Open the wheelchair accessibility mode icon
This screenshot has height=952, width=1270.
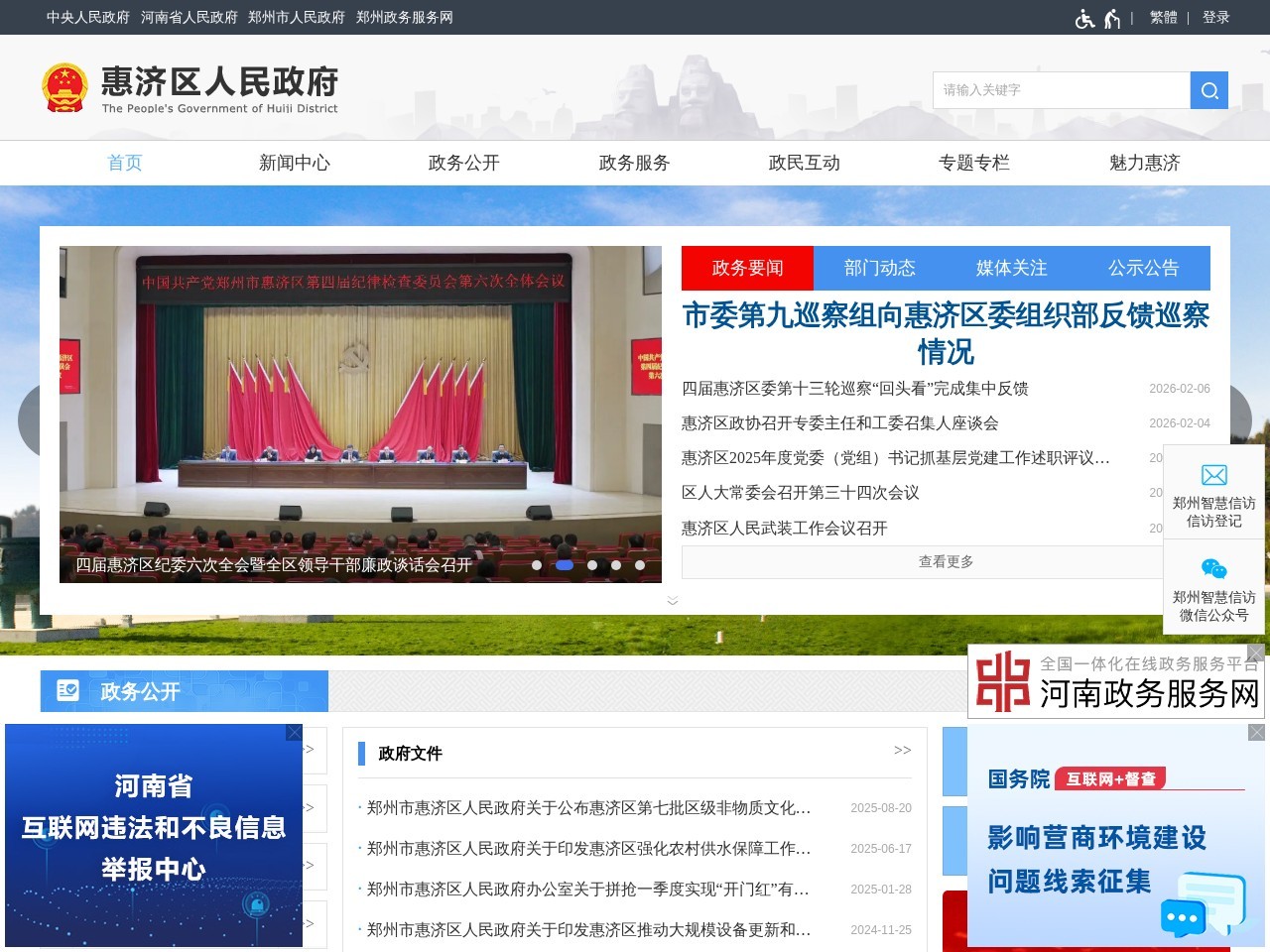[x=1085, y=18]
